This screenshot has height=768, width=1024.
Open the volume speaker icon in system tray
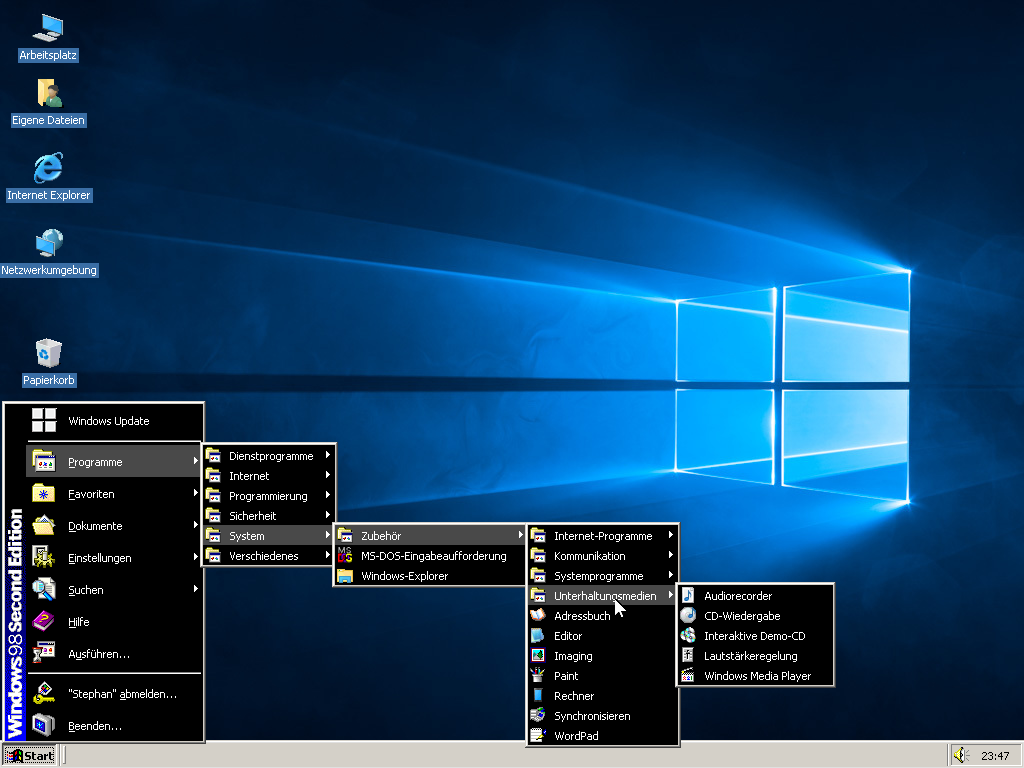(959, 755)
